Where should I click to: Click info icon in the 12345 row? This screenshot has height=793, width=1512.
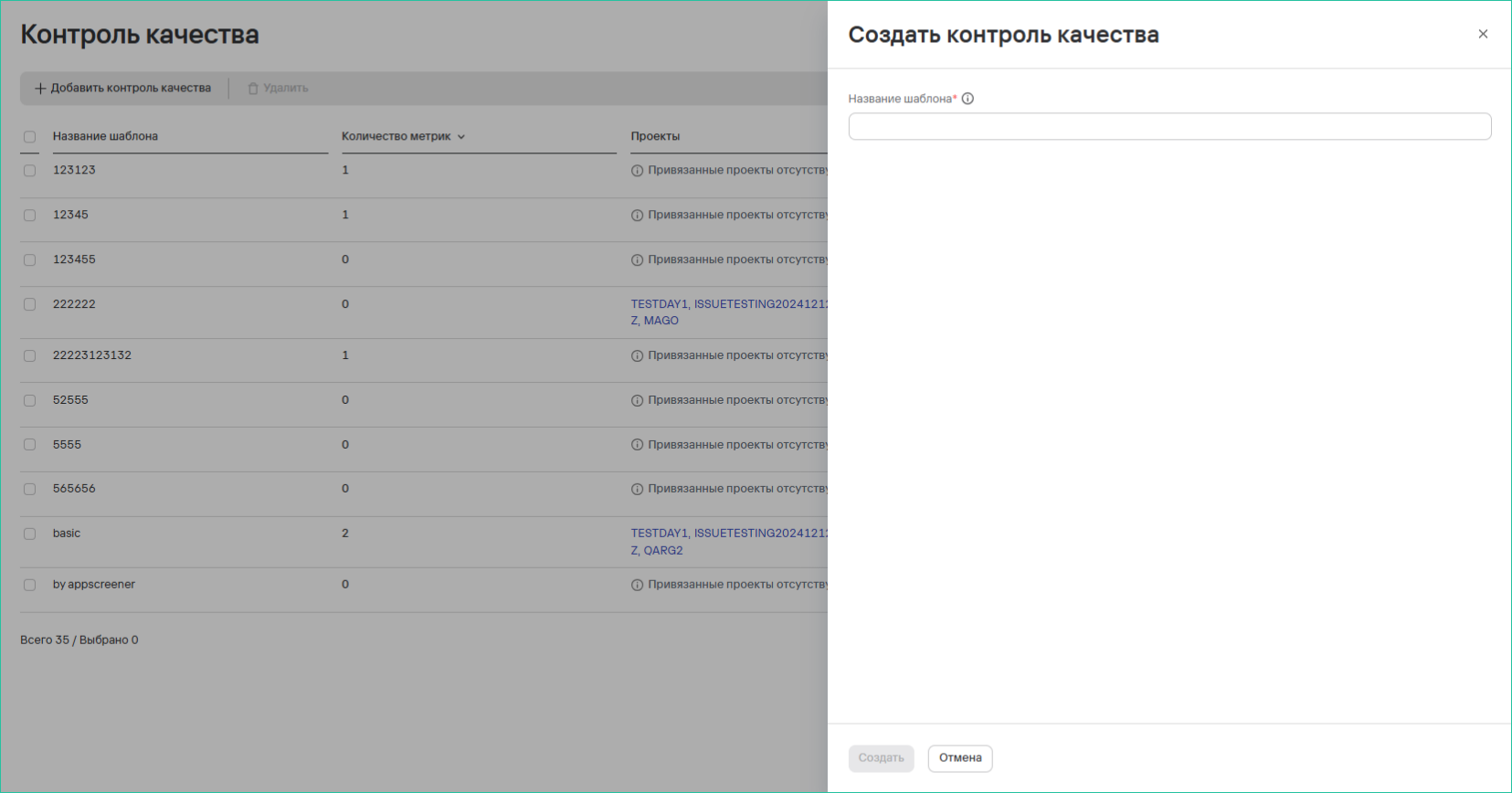(x=637, y=216)
